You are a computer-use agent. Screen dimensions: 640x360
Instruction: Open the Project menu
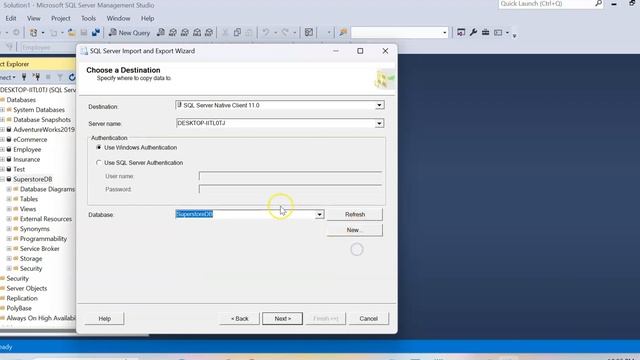pos(60,18)
